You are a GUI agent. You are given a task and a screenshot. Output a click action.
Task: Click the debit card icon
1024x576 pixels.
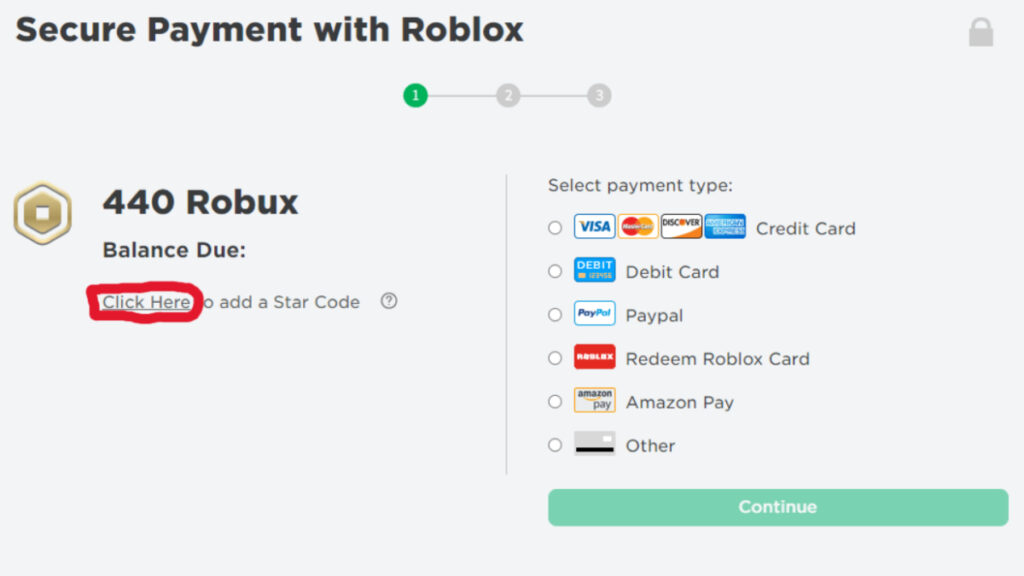595,270
